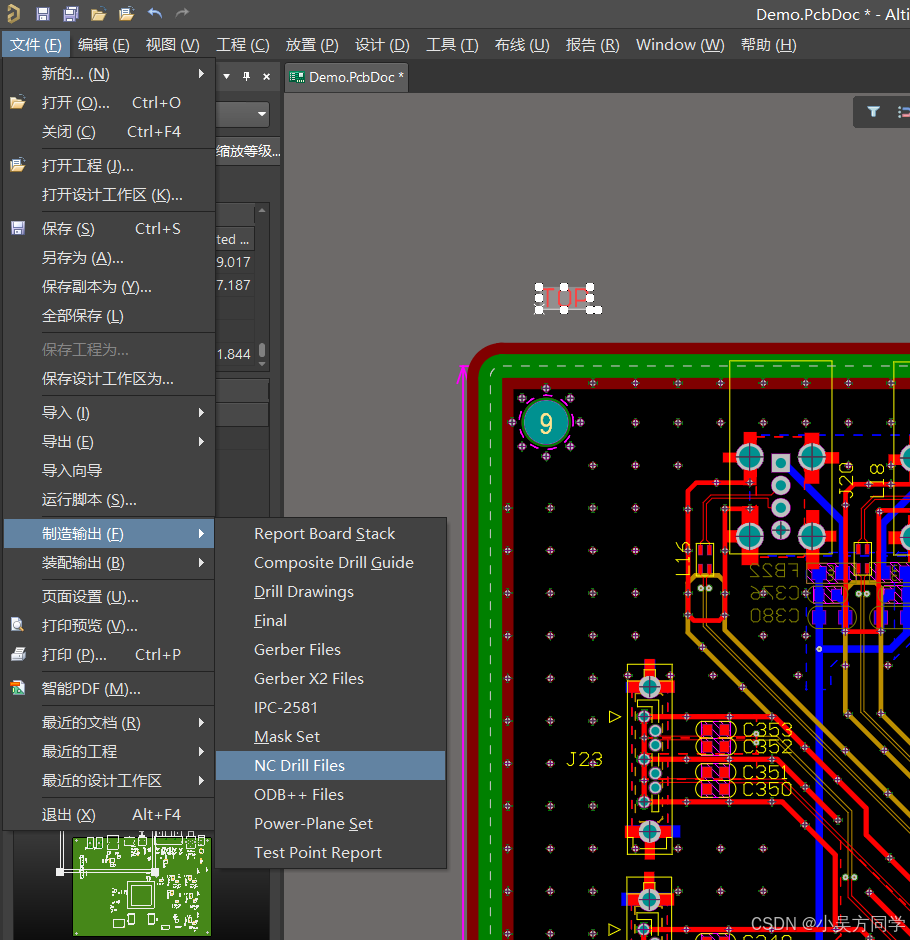Image resolution: width=910 pixels, height=940 pixels.
Task: Select Gerber Files in submenu
Action: click(330, 650)
